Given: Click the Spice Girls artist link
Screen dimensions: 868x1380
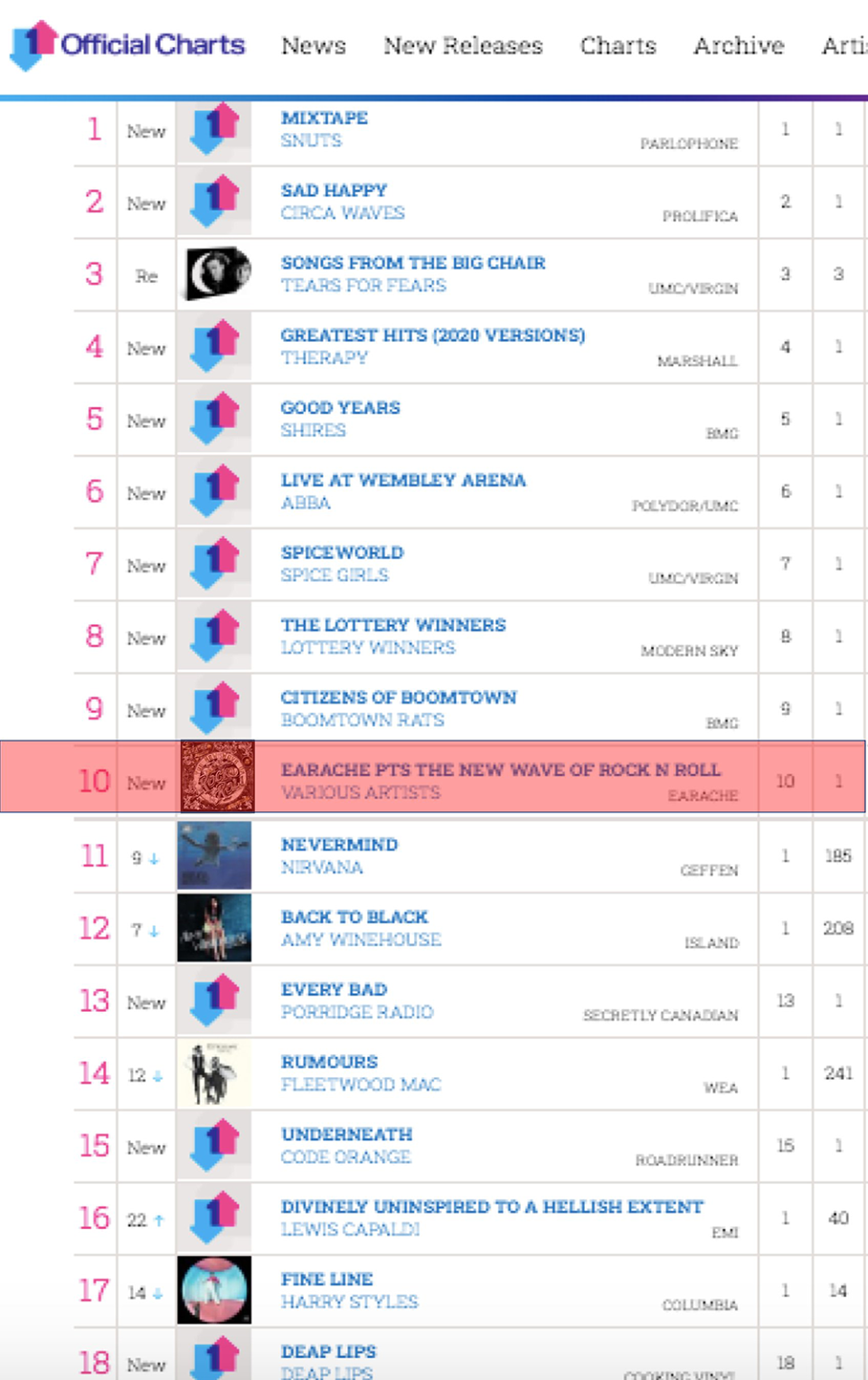Looking at the screenshot, I should point(335,575).
